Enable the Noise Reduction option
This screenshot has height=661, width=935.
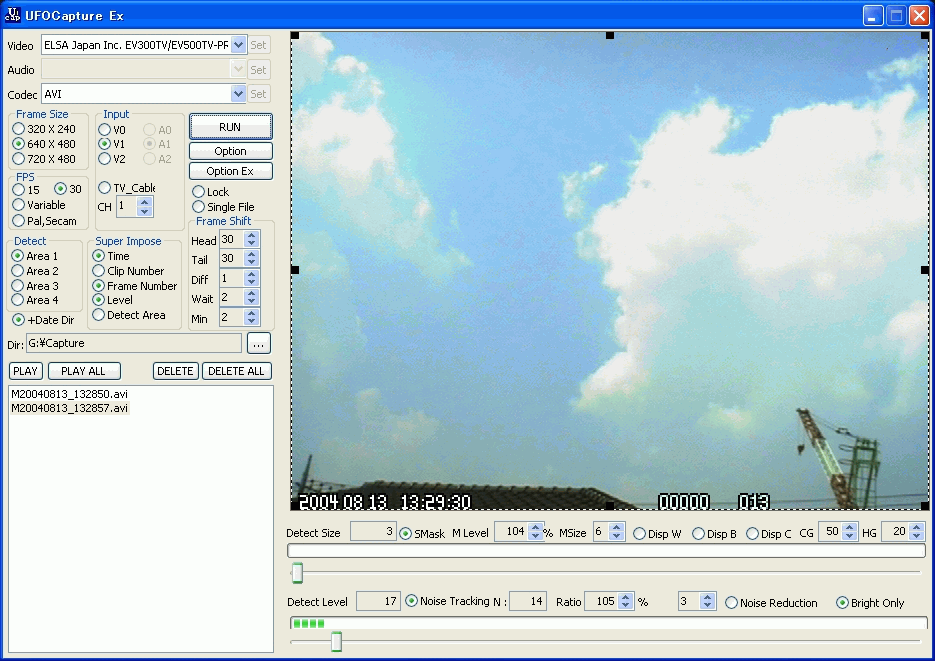coord(732,603)
